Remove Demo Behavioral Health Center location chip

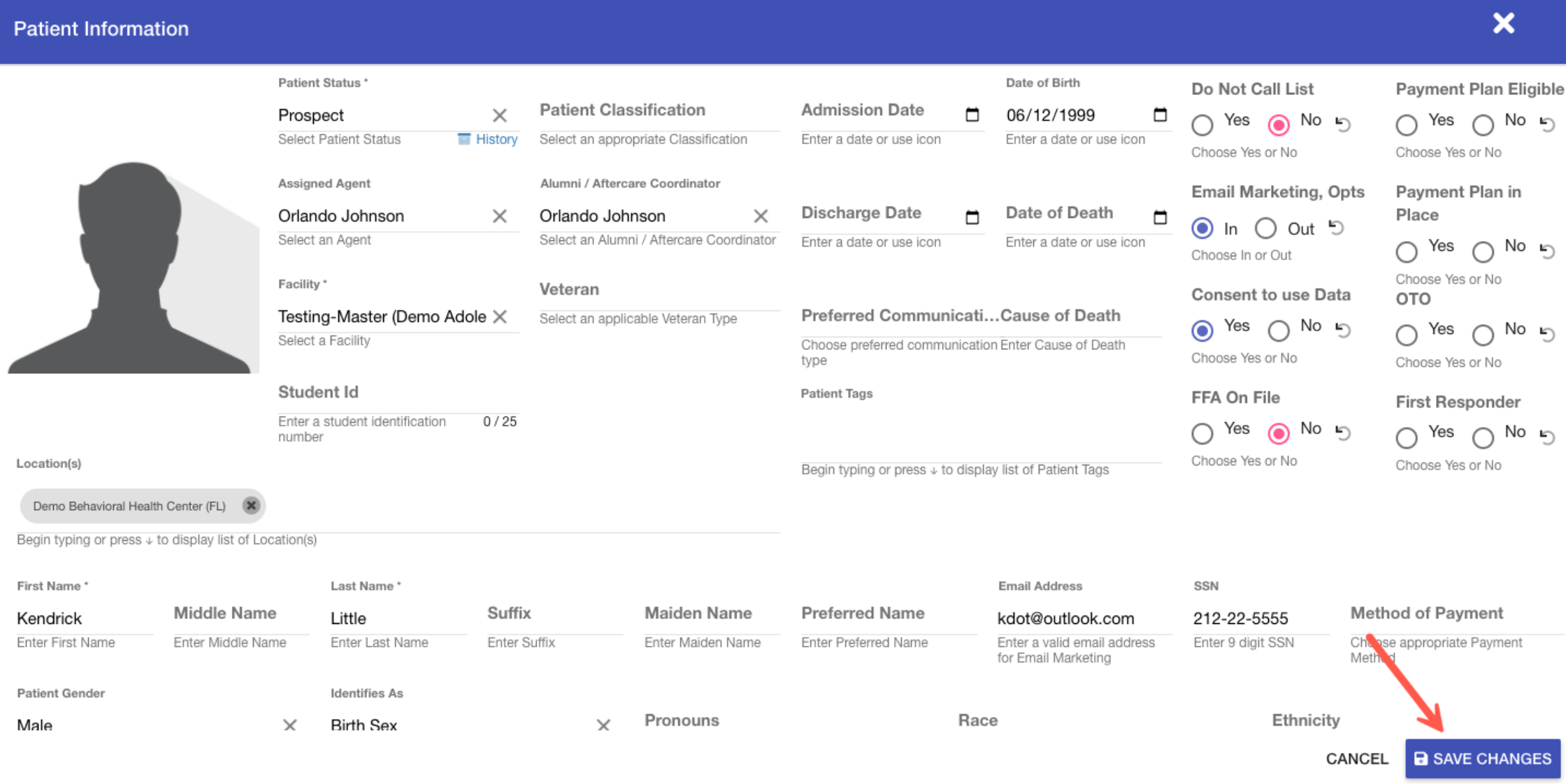pos(251,505)
